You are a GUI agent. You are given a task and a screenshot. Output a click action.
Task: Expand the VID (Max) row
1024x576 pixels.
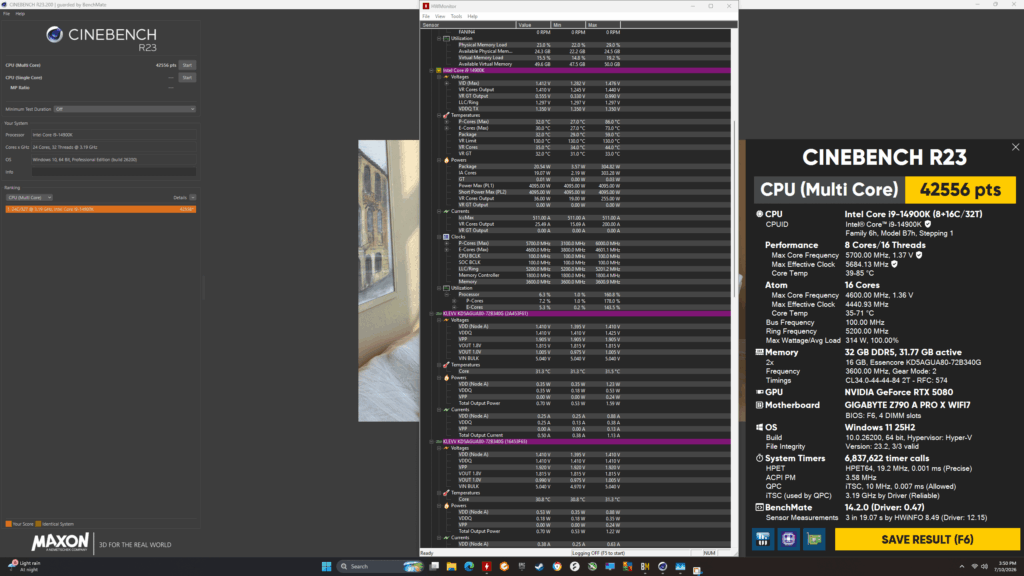point(447,84)
